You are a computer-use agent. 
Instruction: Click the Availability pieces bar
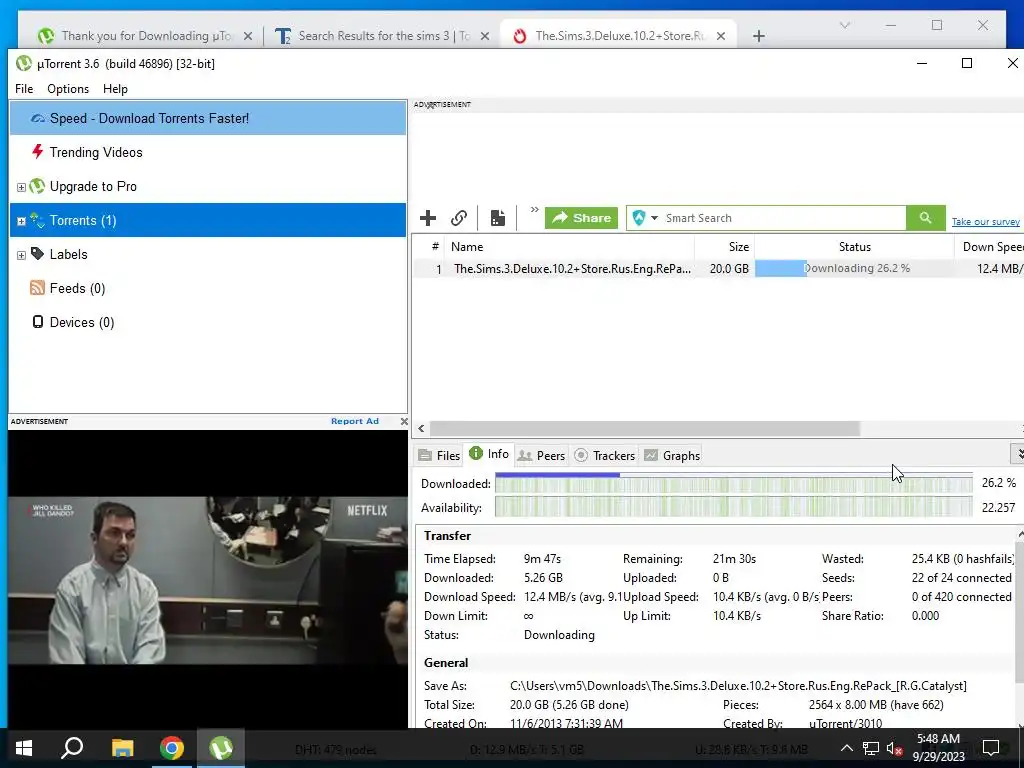[x=733, y=507]
